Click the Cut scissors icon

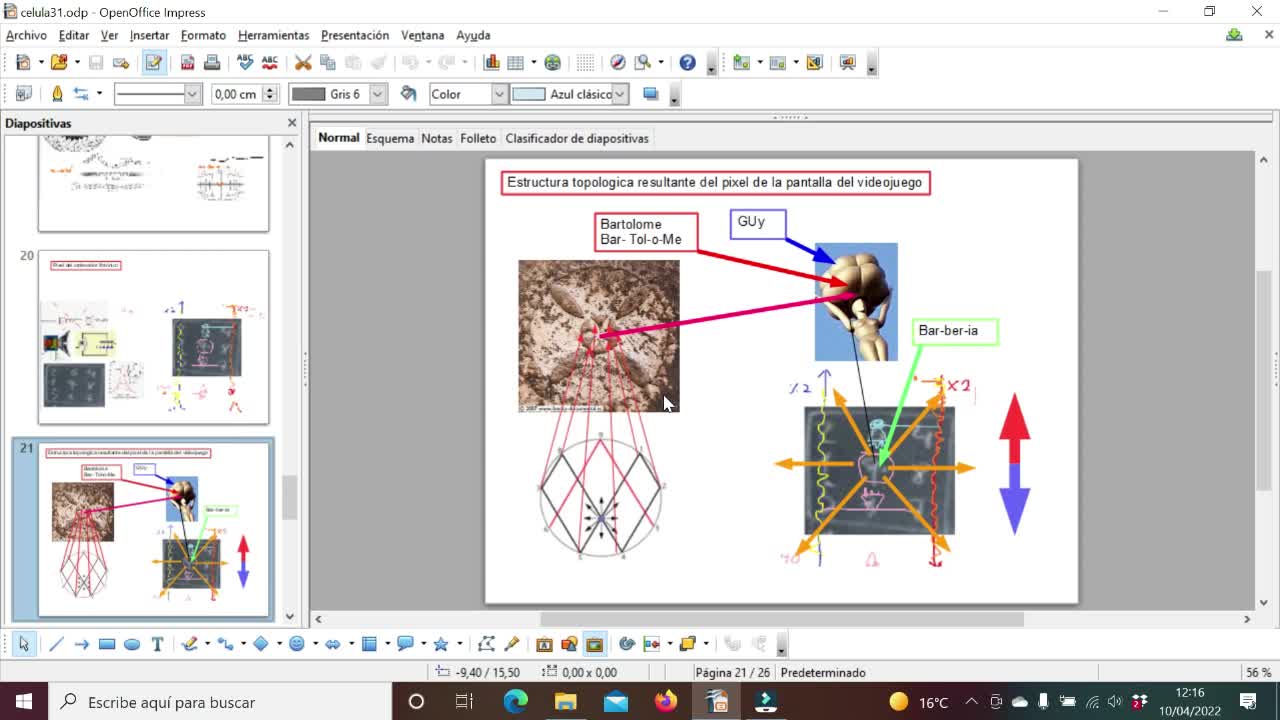303,62
